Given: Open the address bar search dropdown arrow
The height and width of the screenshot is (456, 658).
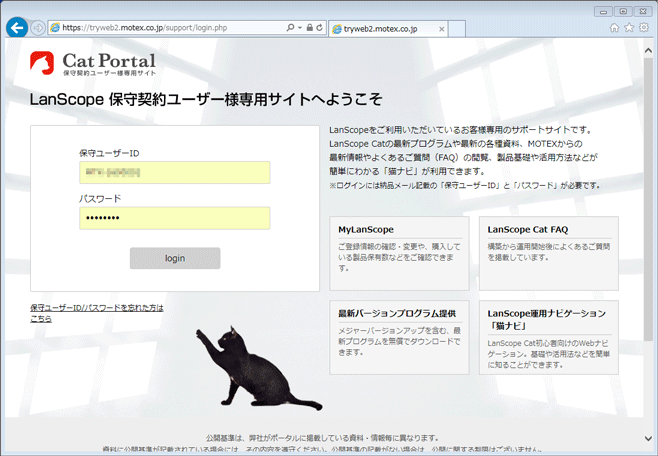Looking at the screenshot, I should point(300,28).
